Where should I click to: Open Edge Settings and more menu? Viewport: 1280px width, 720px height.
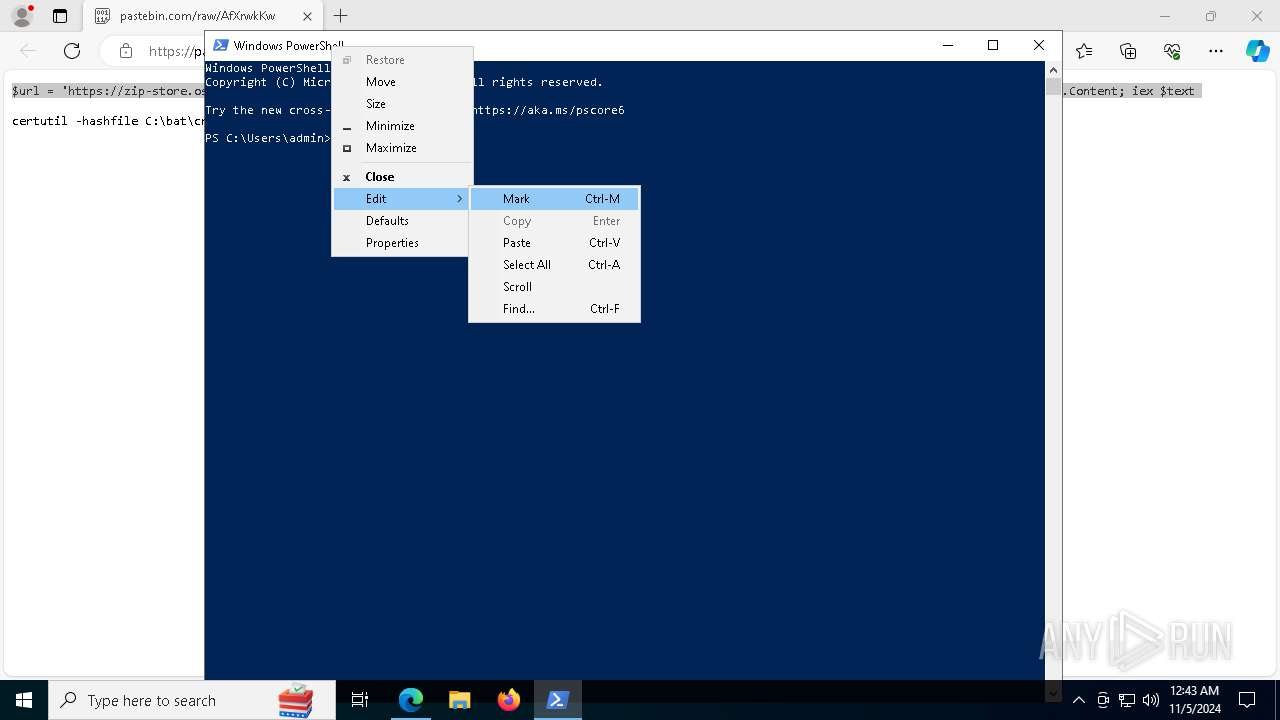coord(1216,51)
